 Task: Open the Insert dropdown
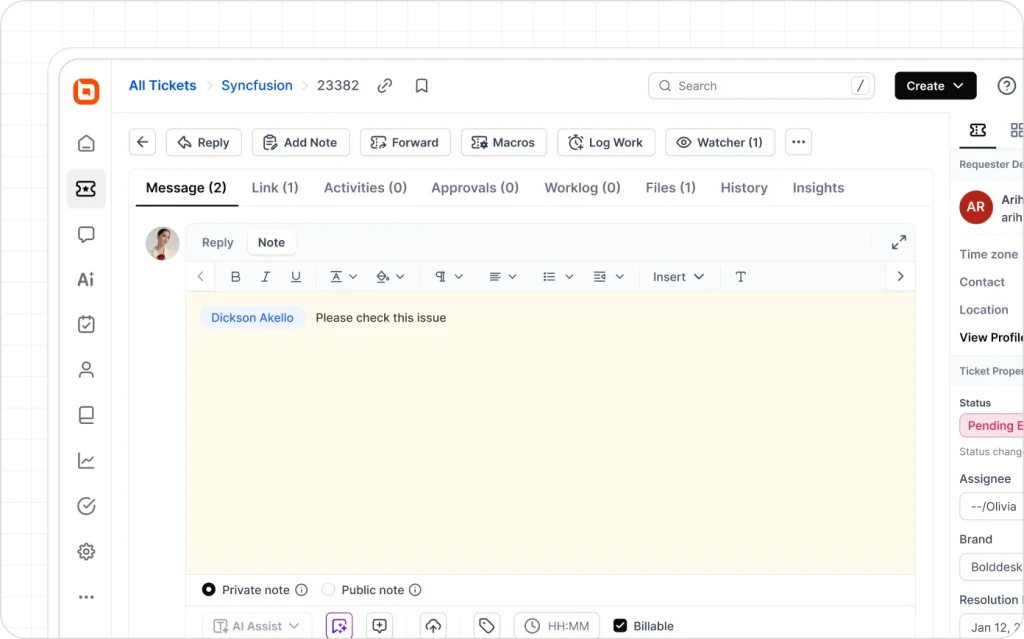678,277
